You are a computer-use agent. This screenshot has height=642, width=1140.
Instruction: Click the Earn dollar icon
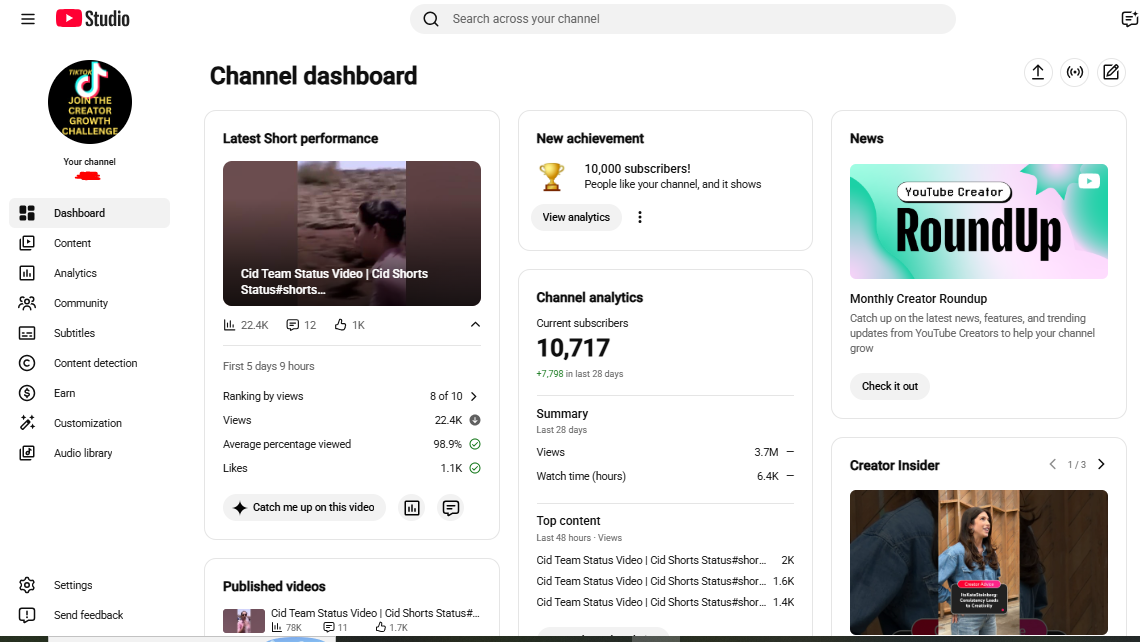[x=27, y=393]
